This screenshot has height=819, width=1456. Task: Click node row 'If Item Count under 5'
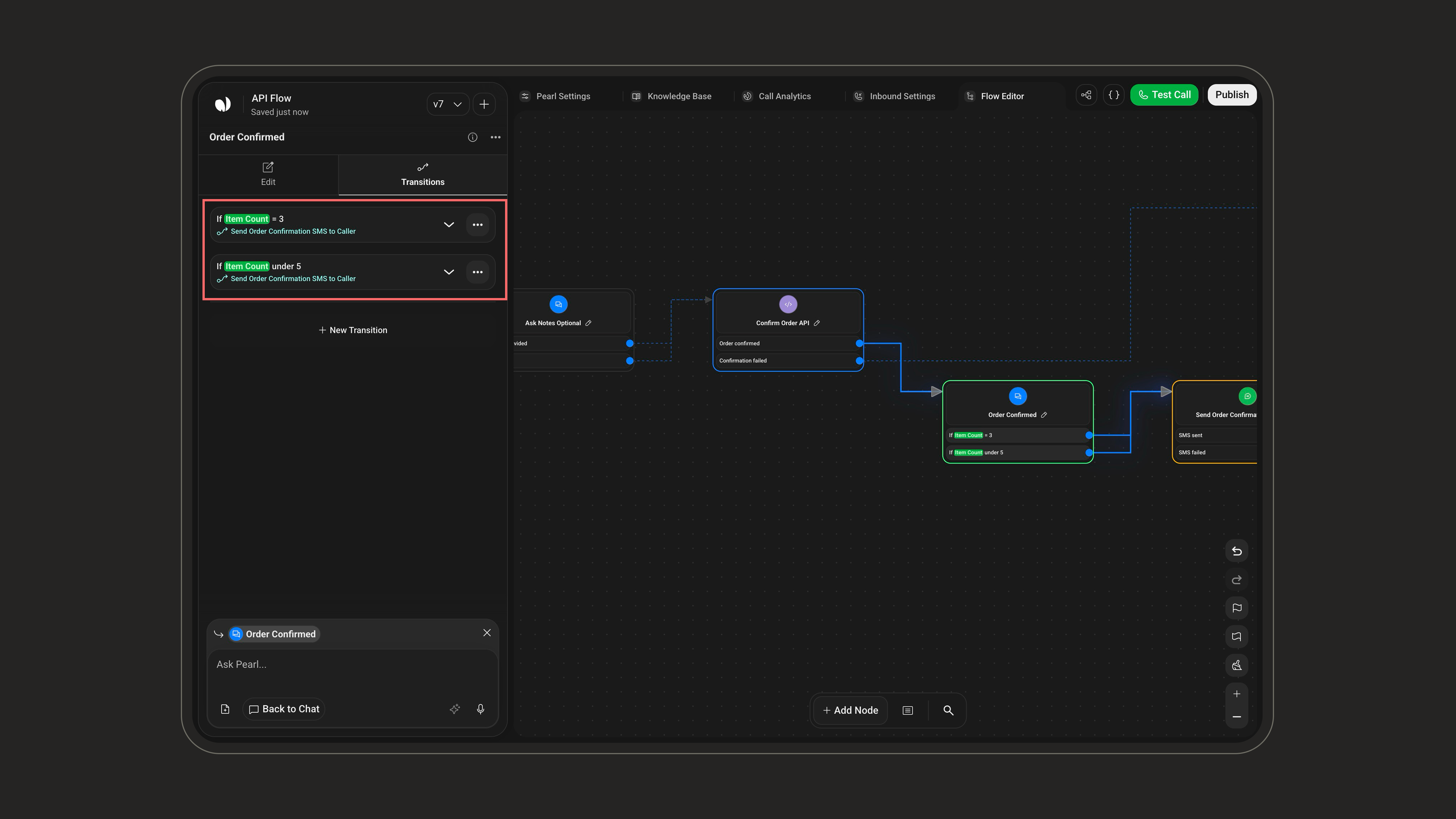click(1017, 453)
